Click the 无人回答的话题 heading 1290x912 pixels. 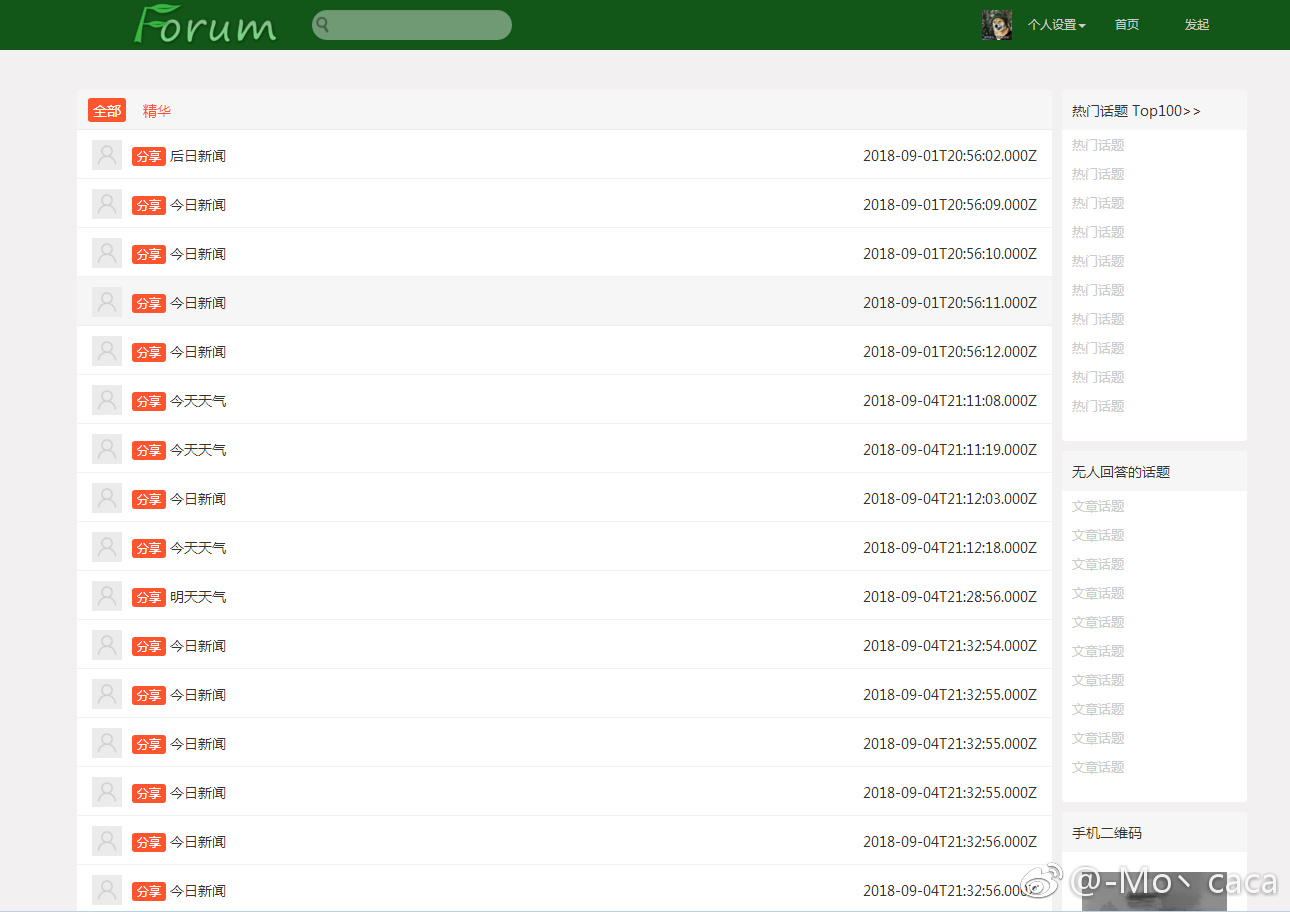coord(1121,472)
